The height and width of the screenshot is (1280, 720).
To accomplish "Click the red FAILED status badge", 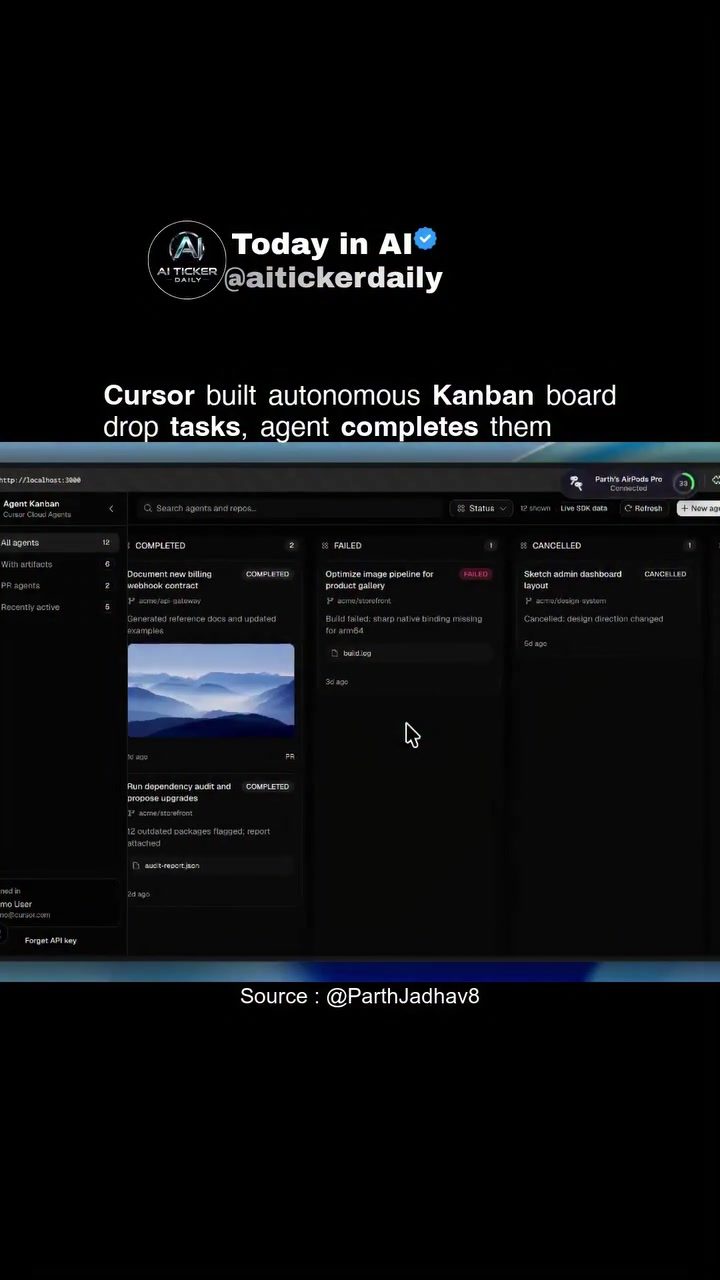I will [x=476, y=574].
